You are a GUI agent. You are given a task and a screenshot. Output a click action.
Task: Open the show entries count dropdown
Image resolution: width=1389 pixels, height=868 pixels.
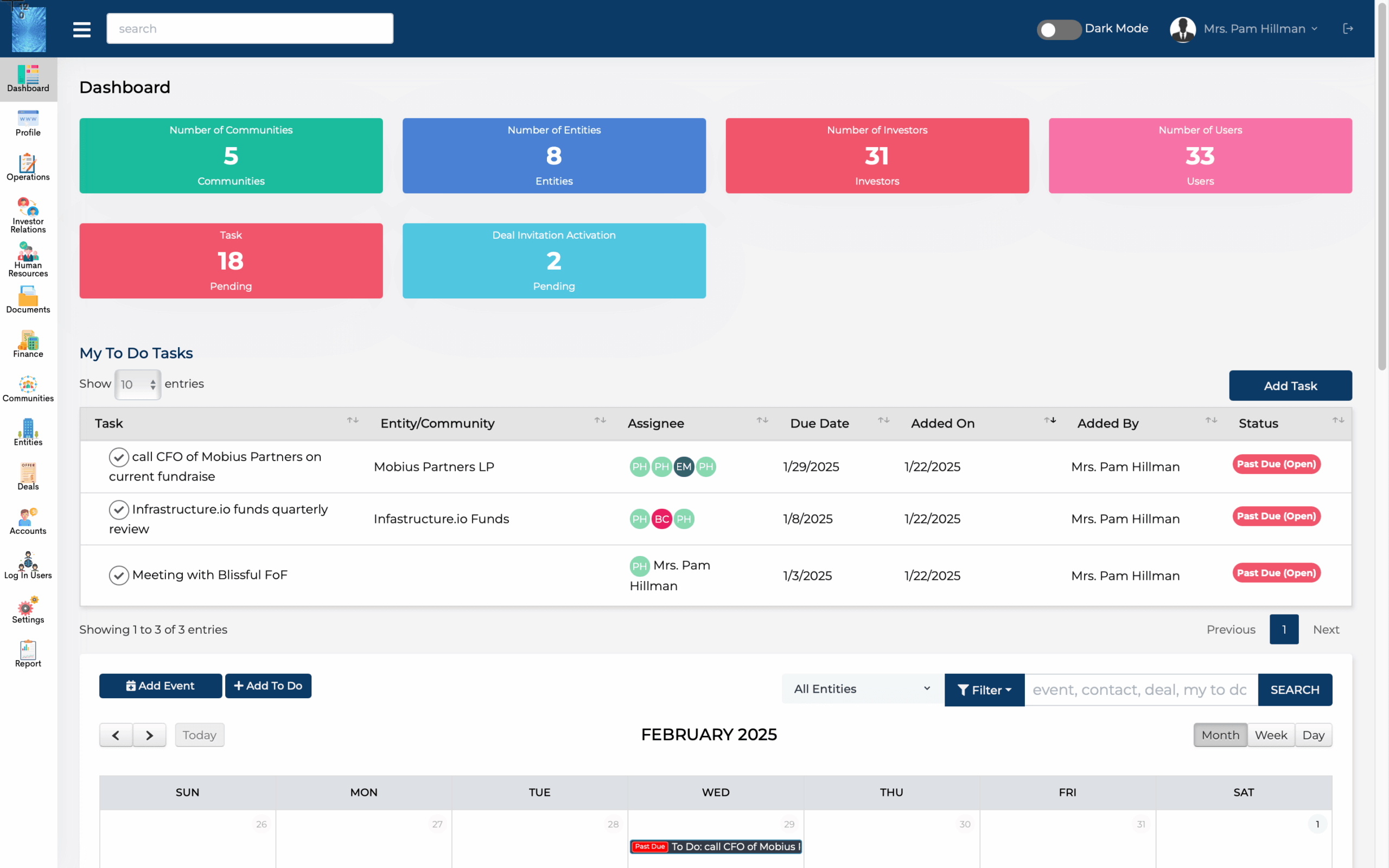[138, 385]
